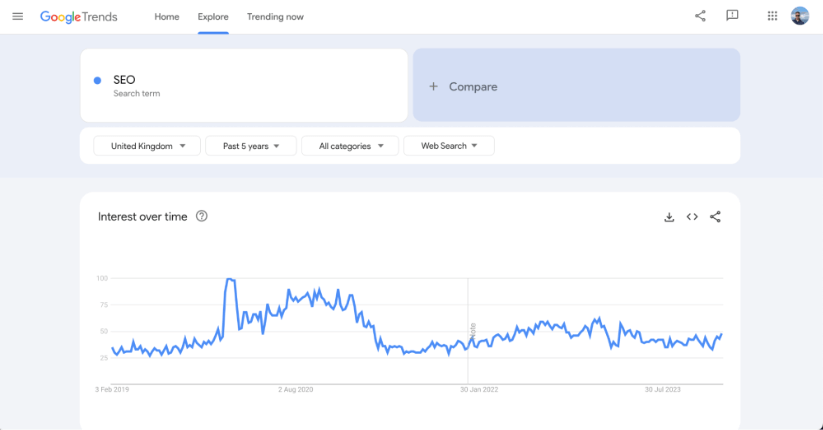Click the Google Trends logo
This screenshot has width=823, height=430.
point(78,17)
